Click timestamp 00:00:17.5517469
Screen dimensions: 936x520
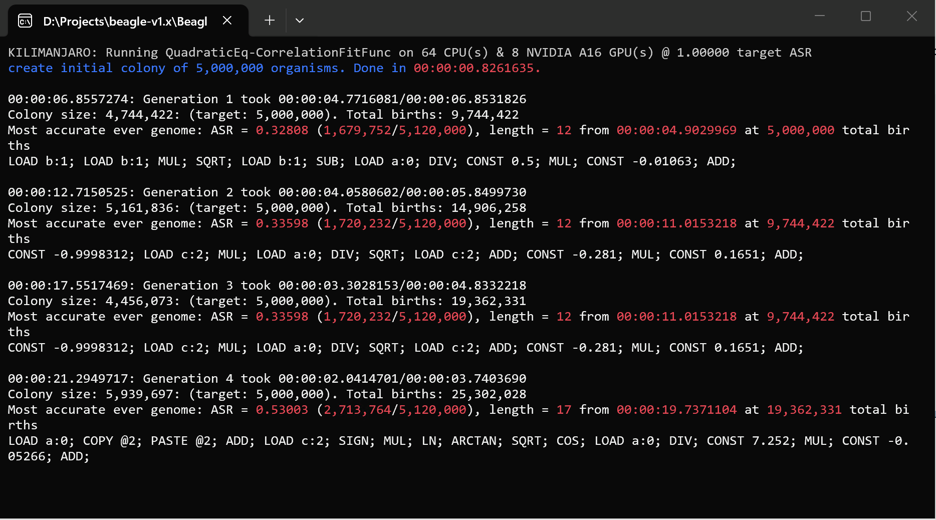[x=67, y=285]
